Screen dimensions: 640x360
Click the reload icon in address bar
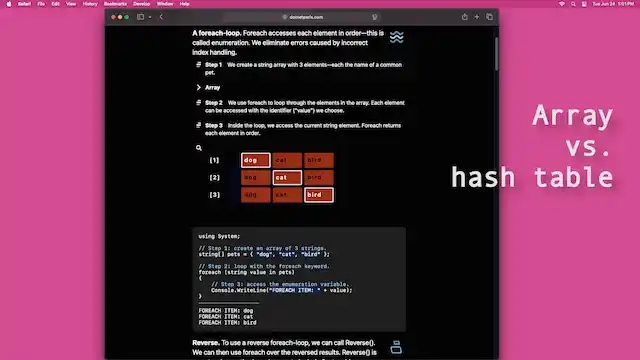pyautogui.click(x=374, y=17)
